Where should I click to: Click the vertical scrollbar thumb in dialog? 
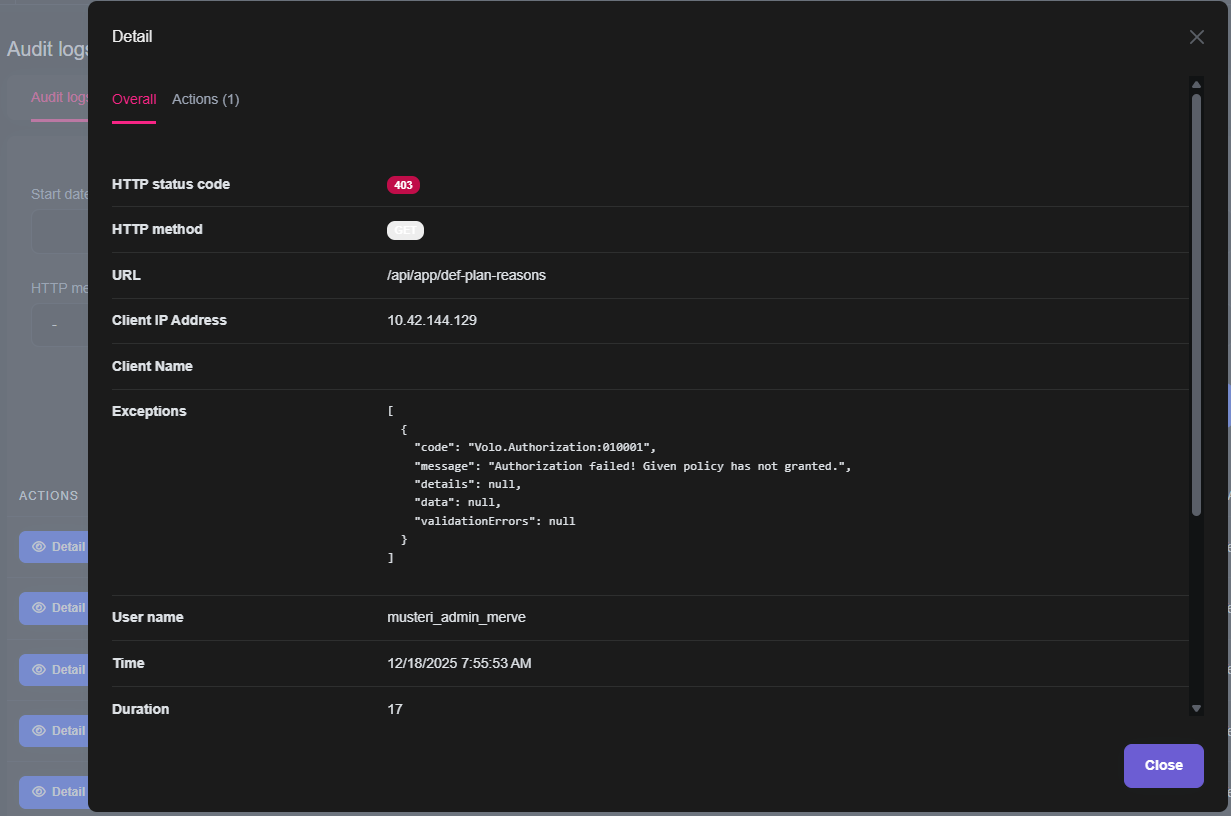(x=1196, y=300)
